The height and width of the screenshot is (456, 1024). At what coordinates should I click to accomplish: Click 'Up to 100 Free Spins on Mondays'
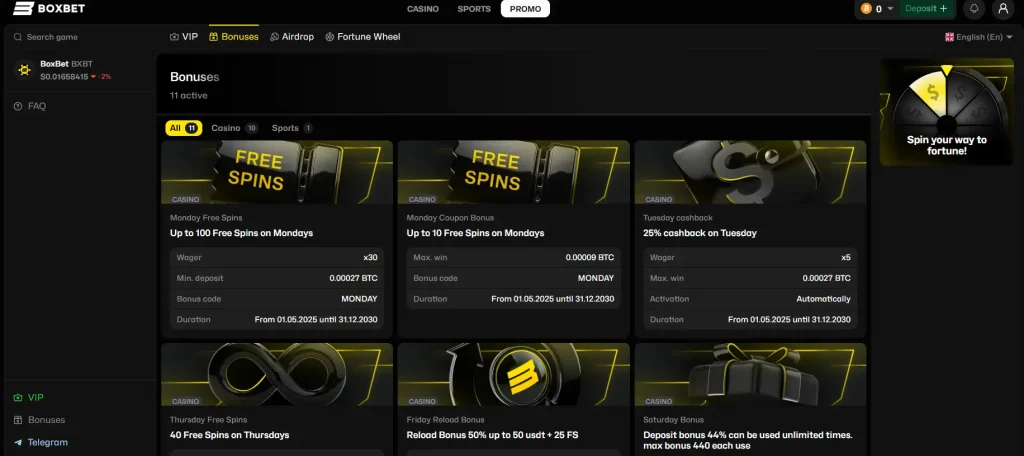242,233
